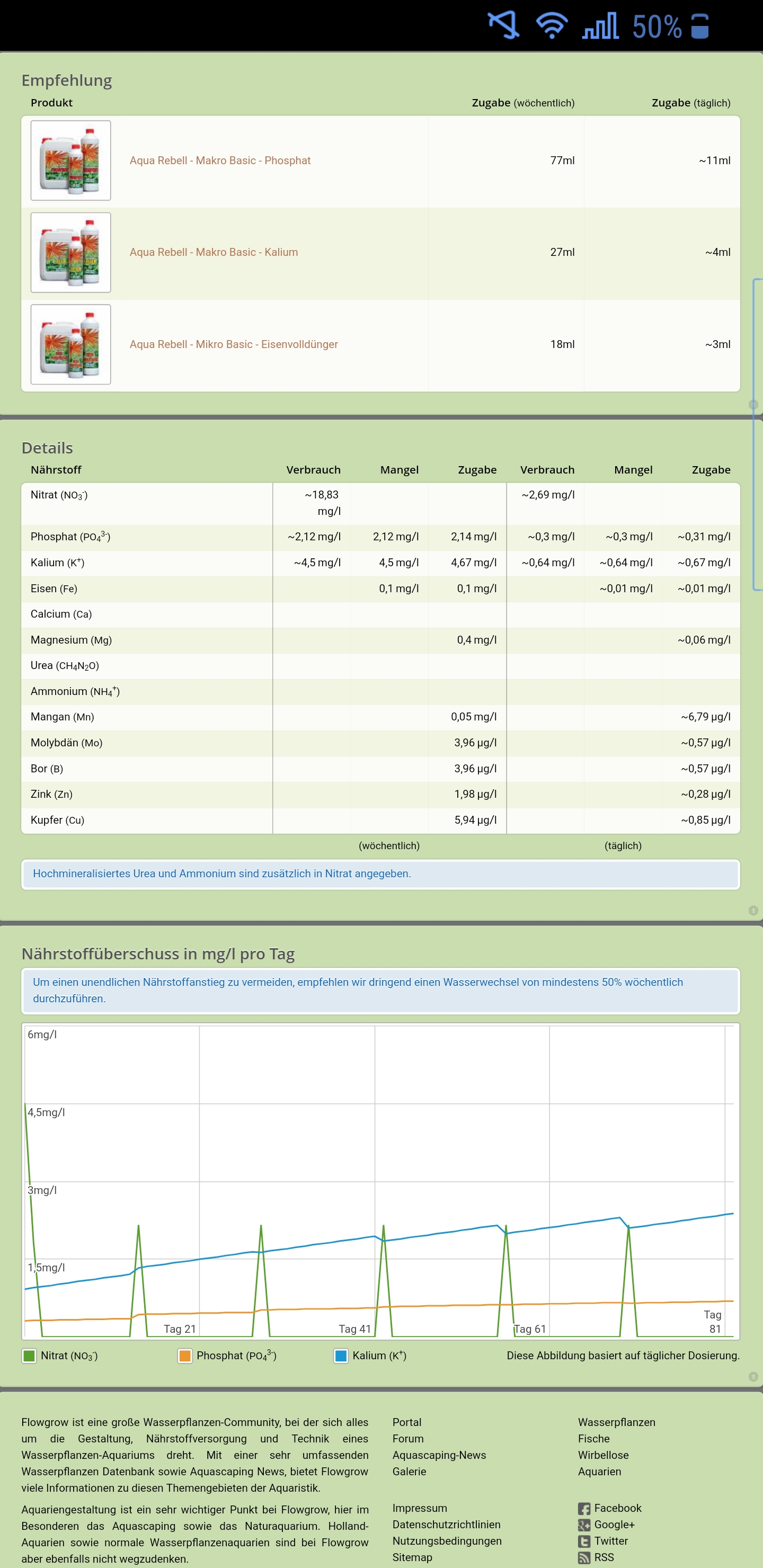
Task: Tap the battery status icon
Action: coord(700,26)
